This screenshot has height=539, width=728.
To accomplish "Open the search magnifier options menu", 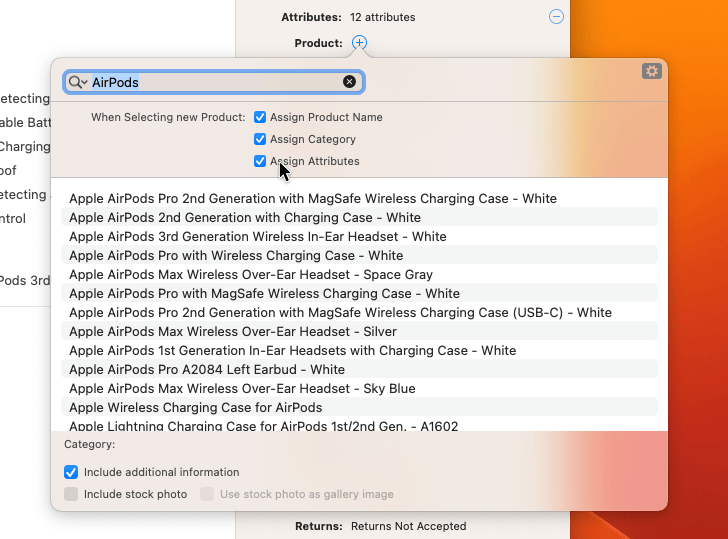I will click(78, 82).
